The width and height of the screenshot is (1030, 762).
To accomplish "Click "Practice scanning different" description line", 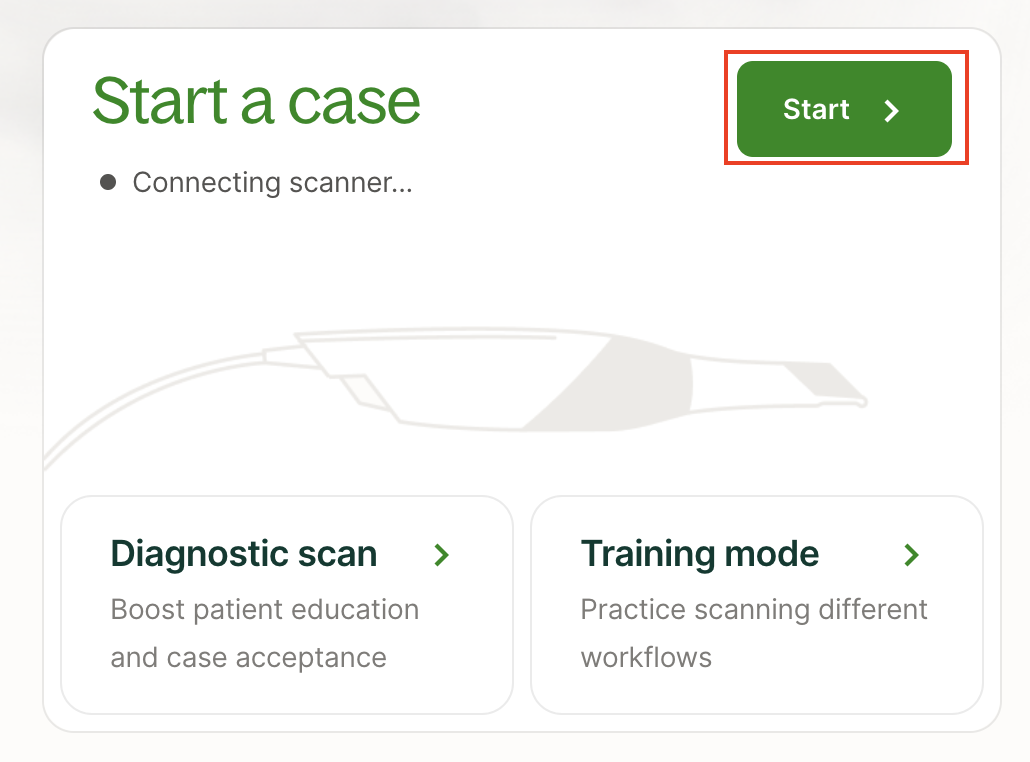I will point(754,609).
